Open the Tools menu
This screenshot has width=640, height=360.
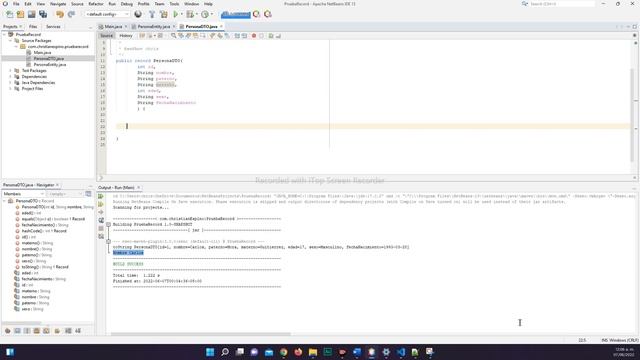coord(174,4)
